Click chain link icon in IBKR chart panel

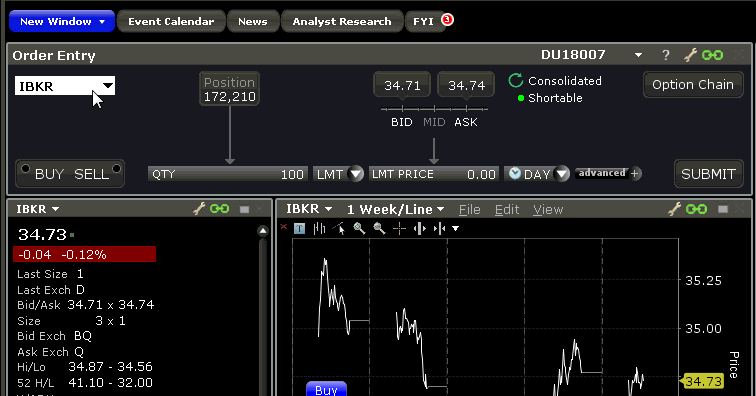click(x=697, y=209)
